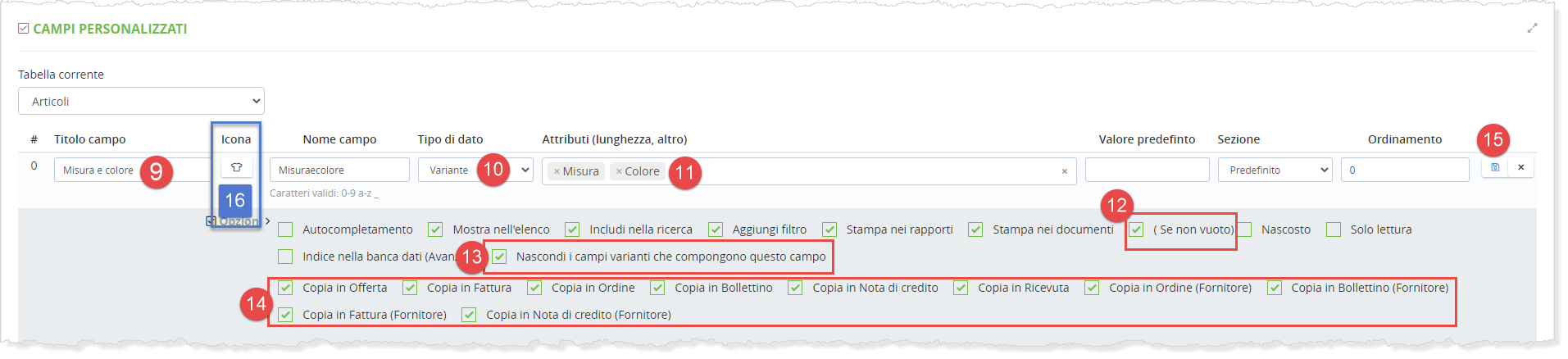
Task: Uncheck Mostra nell'elenco option
Action: (435, 229)
